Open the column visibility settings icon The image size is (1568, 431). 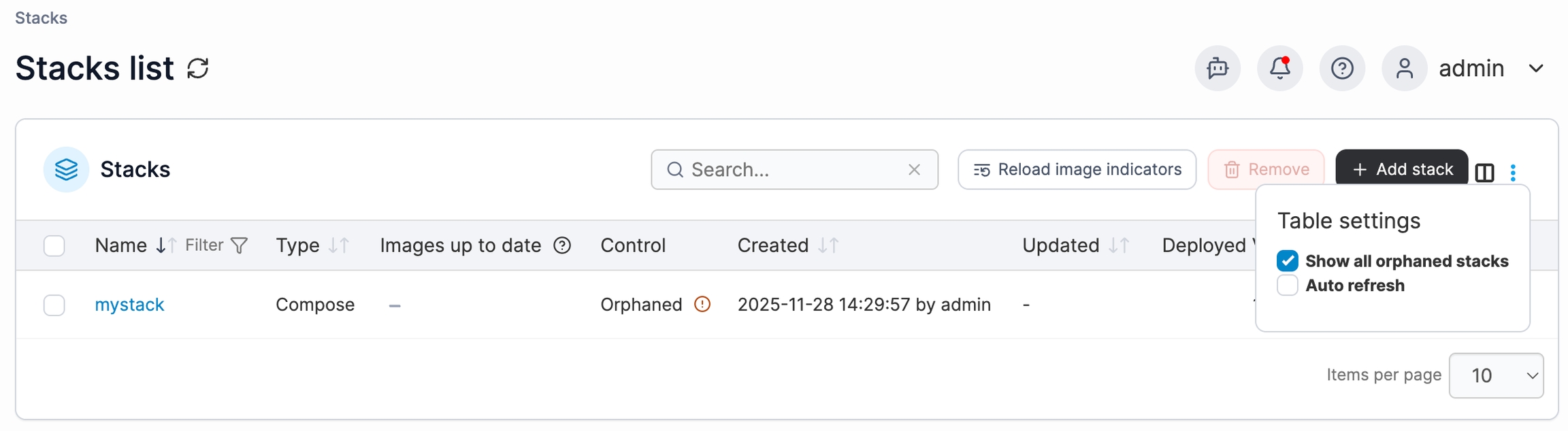pyautogui.click(x=1485, y=173)
